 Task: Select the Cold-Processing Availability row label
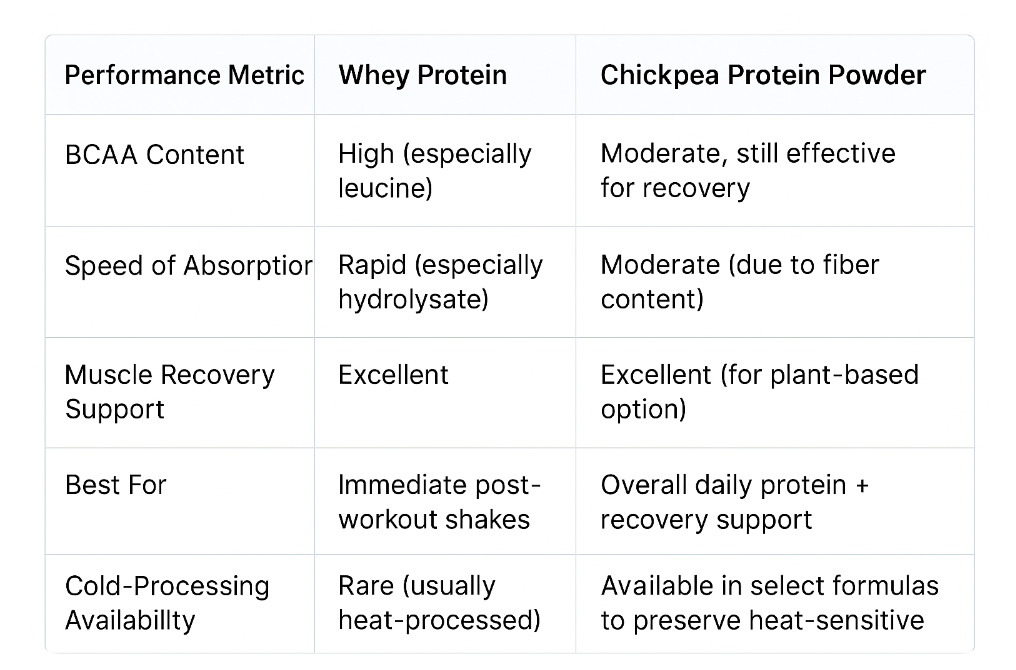(166, 603)
